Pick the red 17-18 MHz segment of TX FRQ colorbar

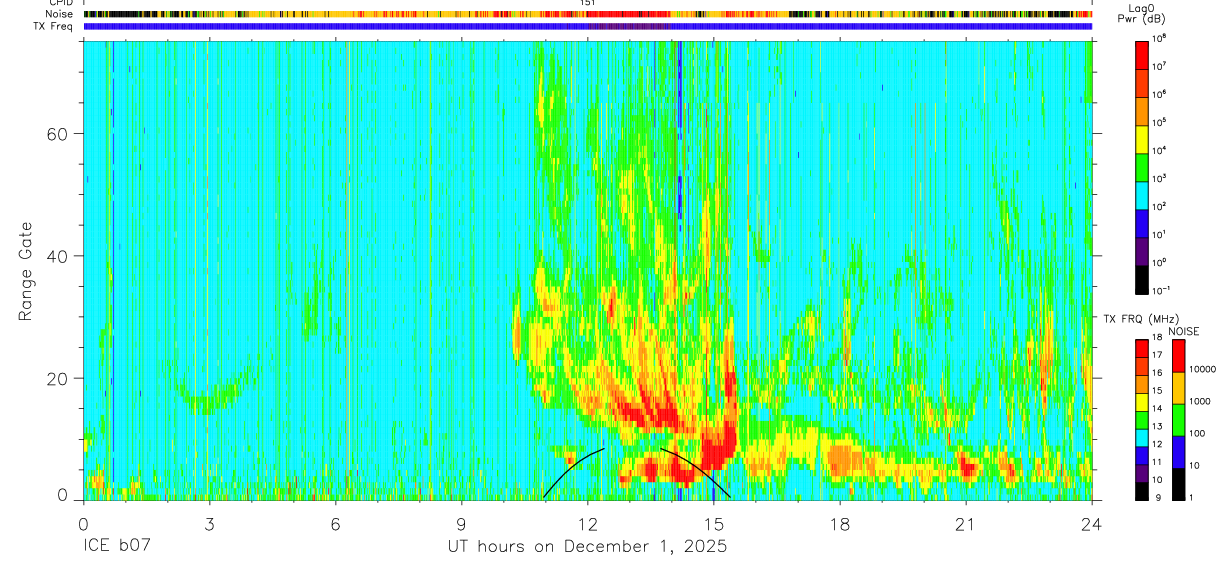point(1141,348)
